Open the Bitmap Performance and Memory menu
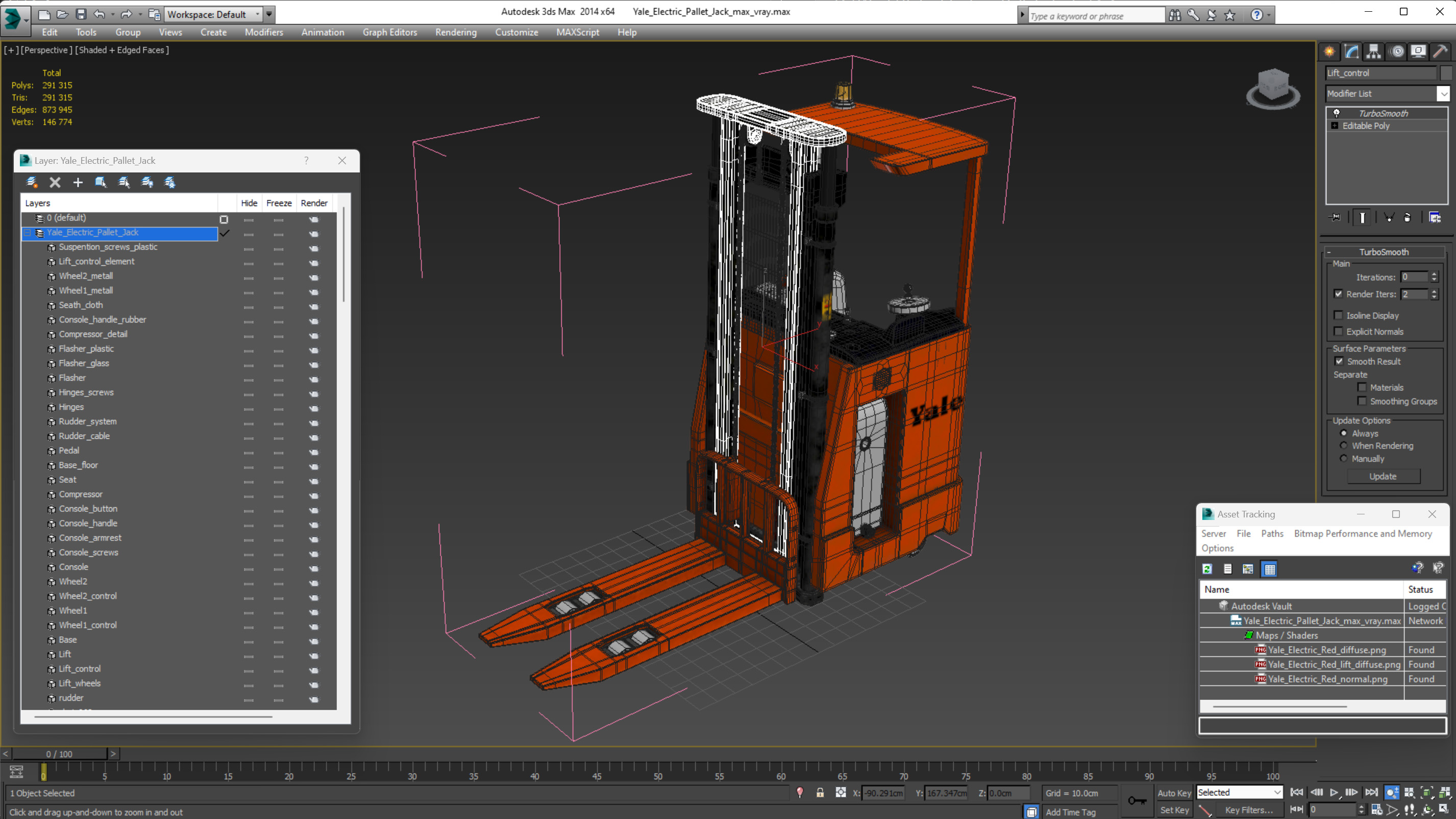This screenshot has width=1456, height=819. coord(1363,534)
